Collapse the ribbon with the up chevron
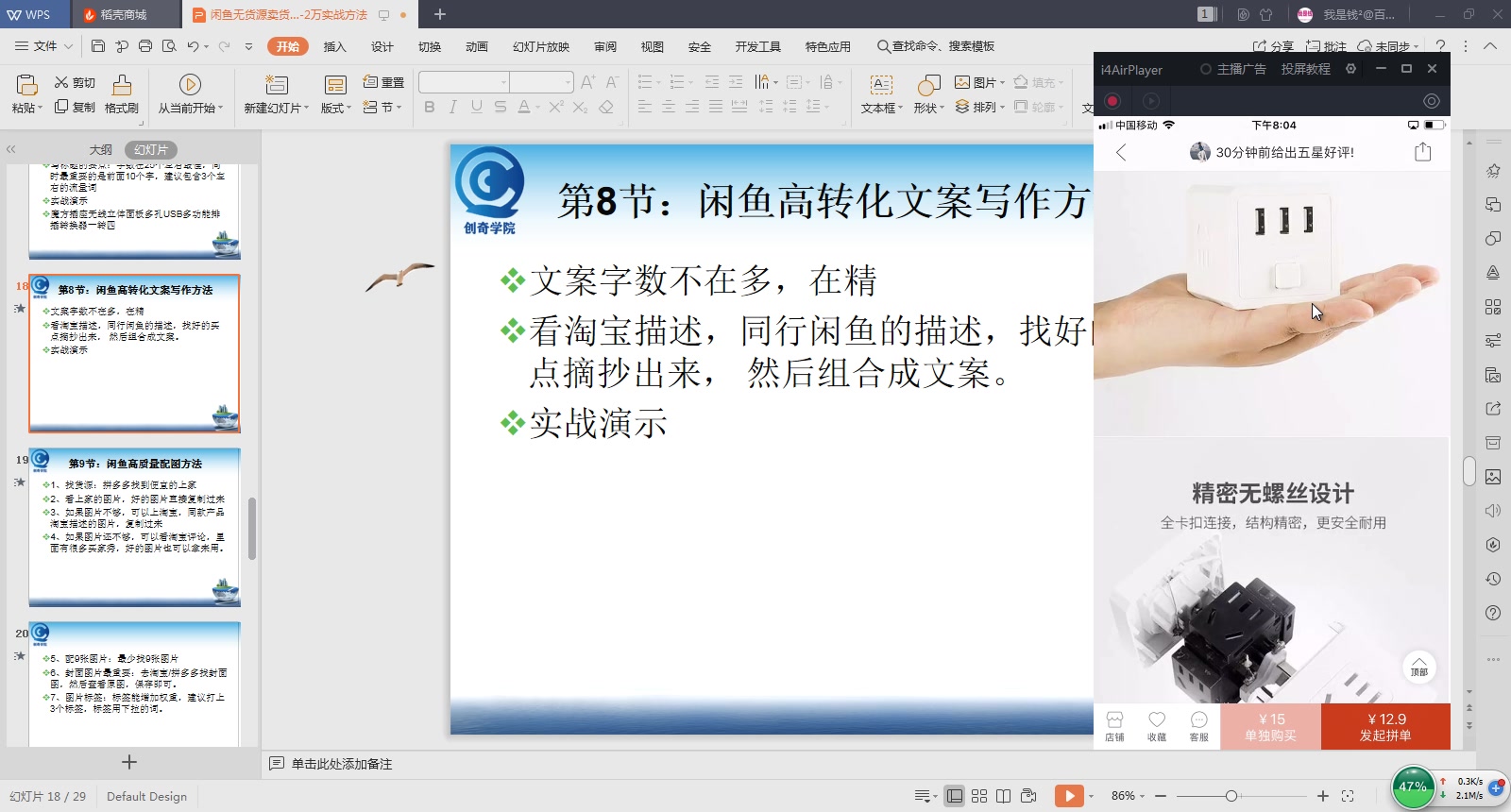 click(1490, 45)
